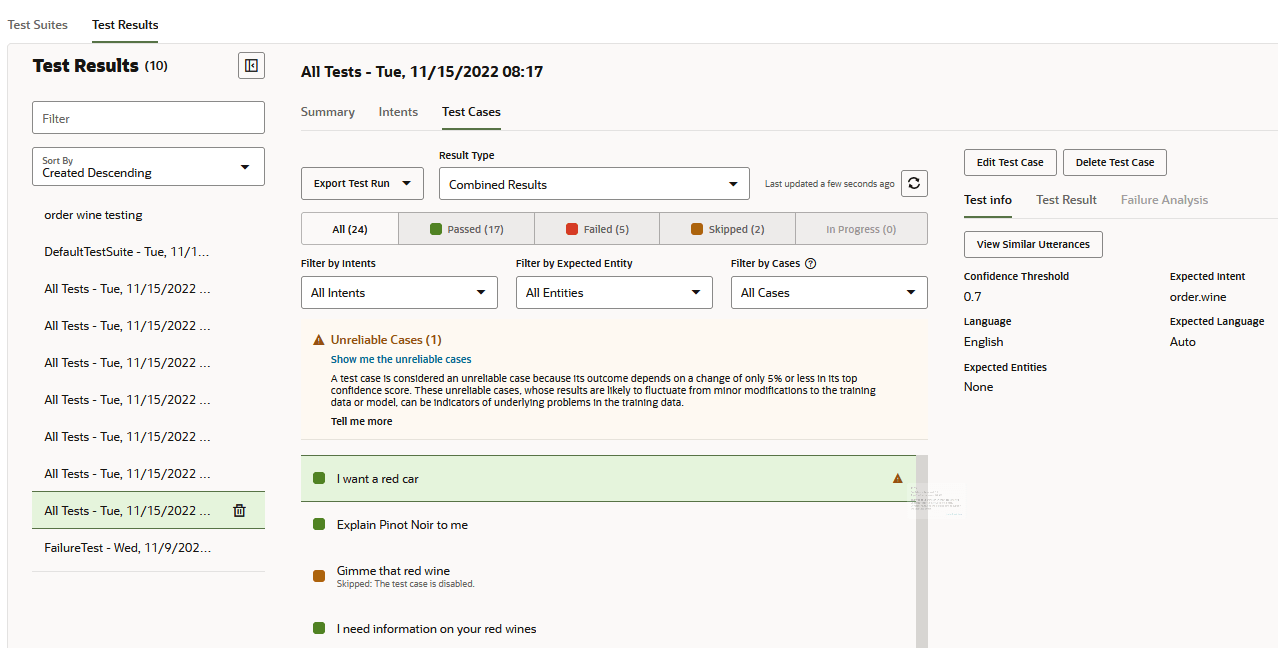This screenshot has width=1278, height=648.
Task: Click the Edit Test Case button
Action: (x=1009, y=162)
